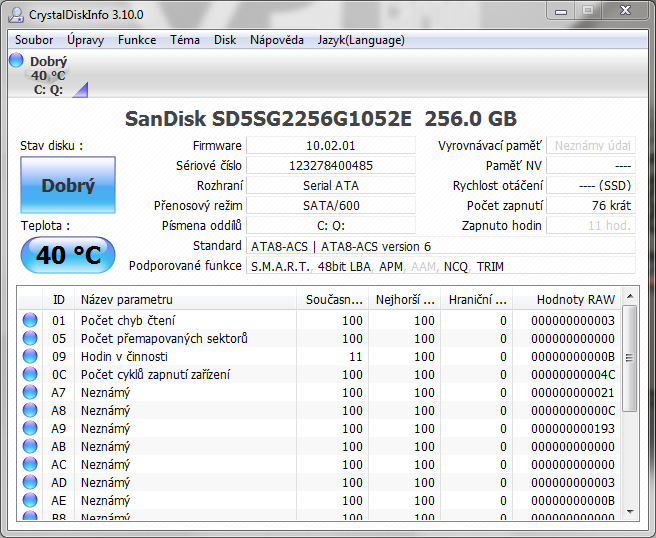
Task: Open the Soubor menu
Action: [x=34, y=40]
